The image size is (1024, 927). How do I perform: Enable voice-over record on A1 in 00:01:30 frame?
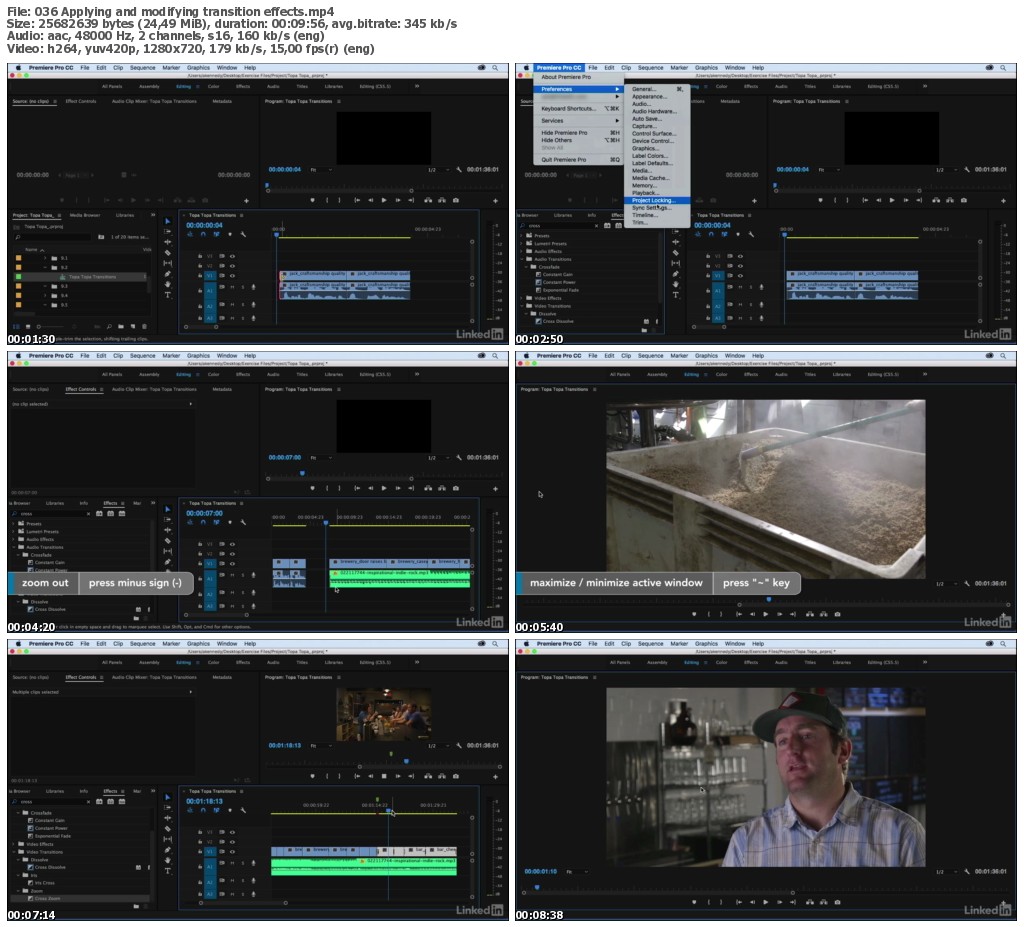click(253, 287)
